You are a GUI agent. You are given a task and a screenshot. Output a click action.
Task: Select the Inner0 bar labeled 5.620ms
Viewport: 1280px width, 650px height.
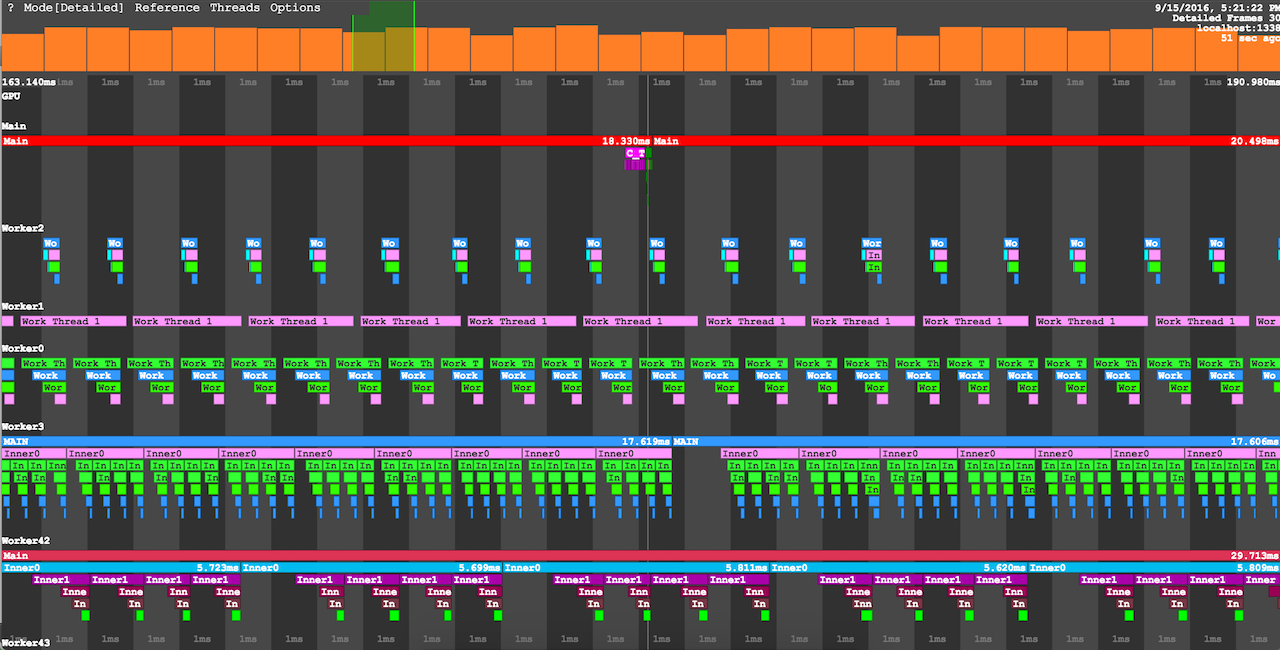[x=898, y=567]
